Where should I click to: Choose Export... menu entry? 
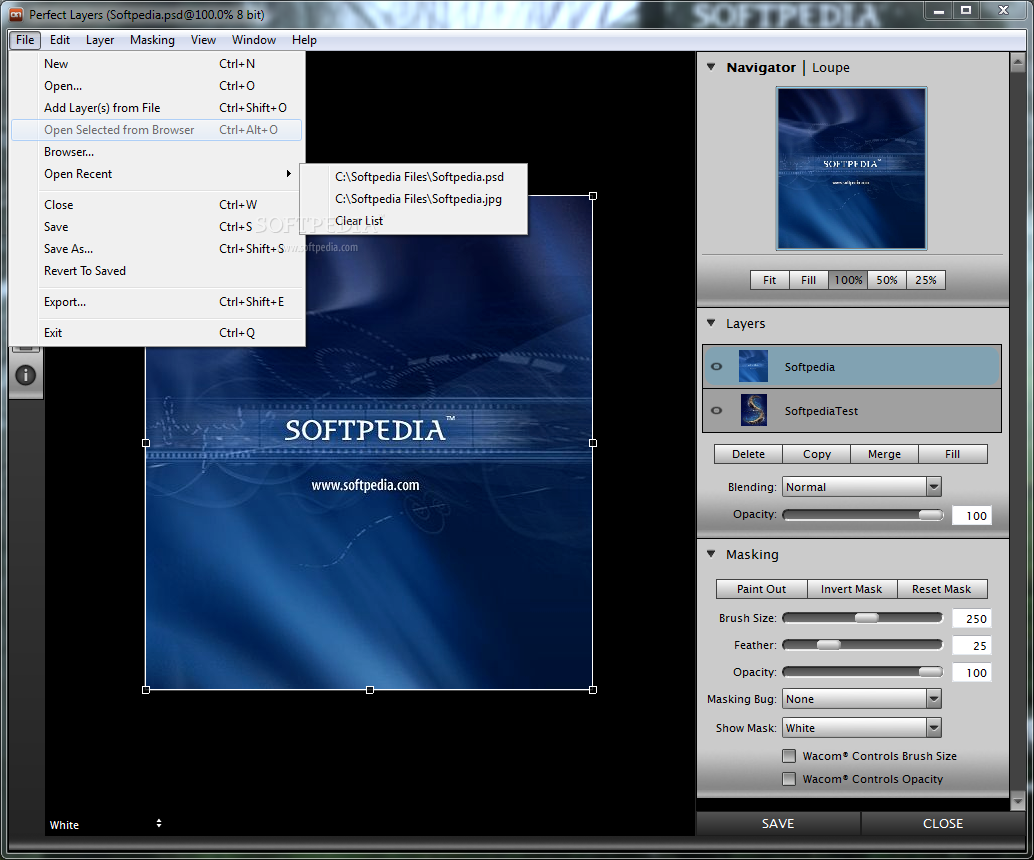pyautogui.click(x=157, y=301)
